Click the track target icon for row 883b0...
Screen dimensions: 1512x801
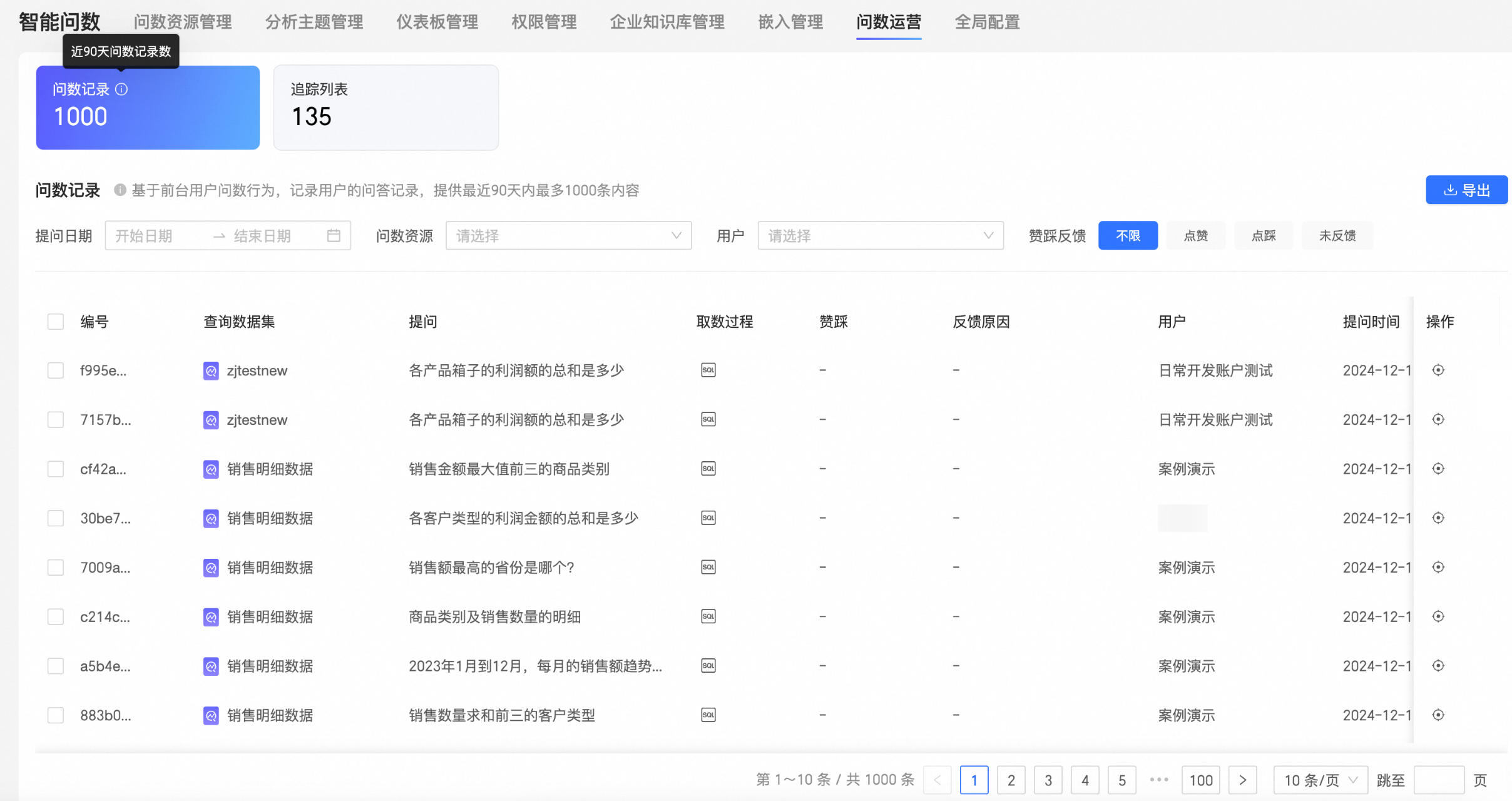point(1438,715)
